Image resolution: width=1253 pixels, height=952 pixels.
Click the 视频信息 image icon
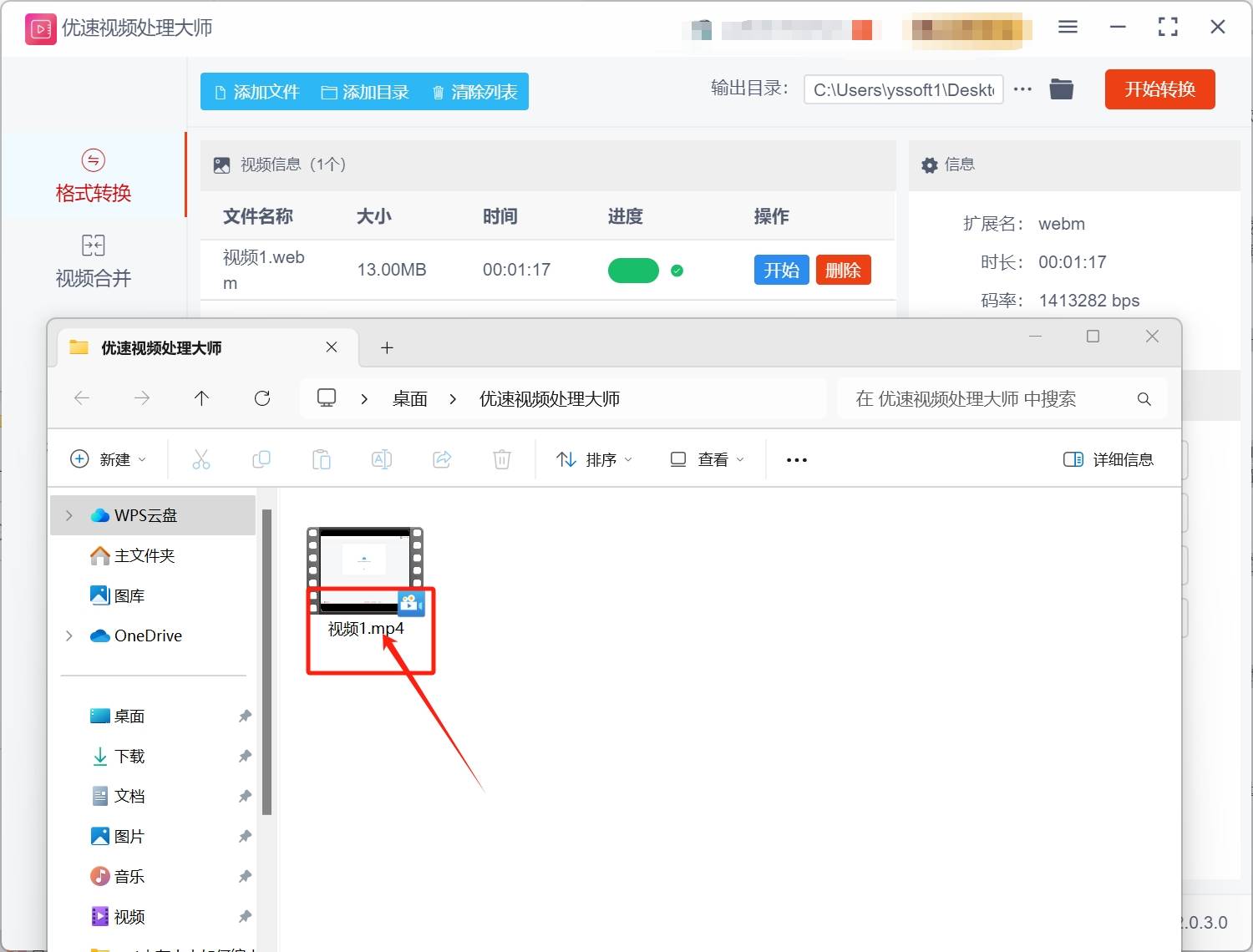point(221,165)
